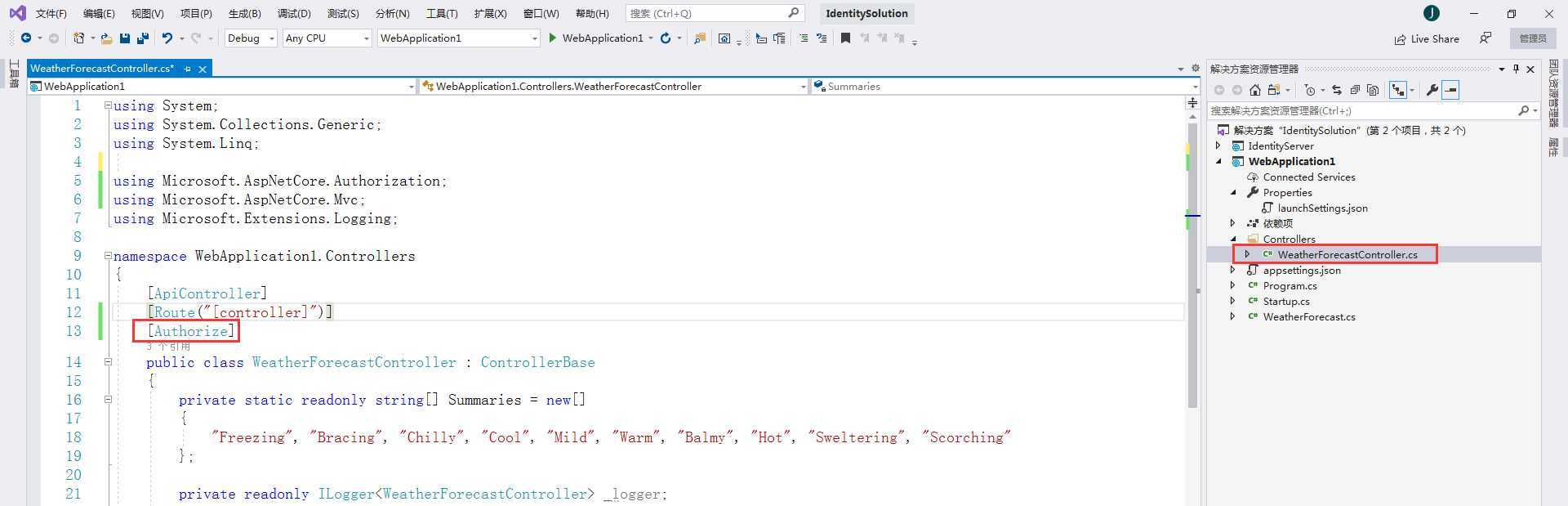This screenshot has height=506, width=1568.
Task: Click the split editor handle above scrollbar
Action: click(x=1192, y=103)
